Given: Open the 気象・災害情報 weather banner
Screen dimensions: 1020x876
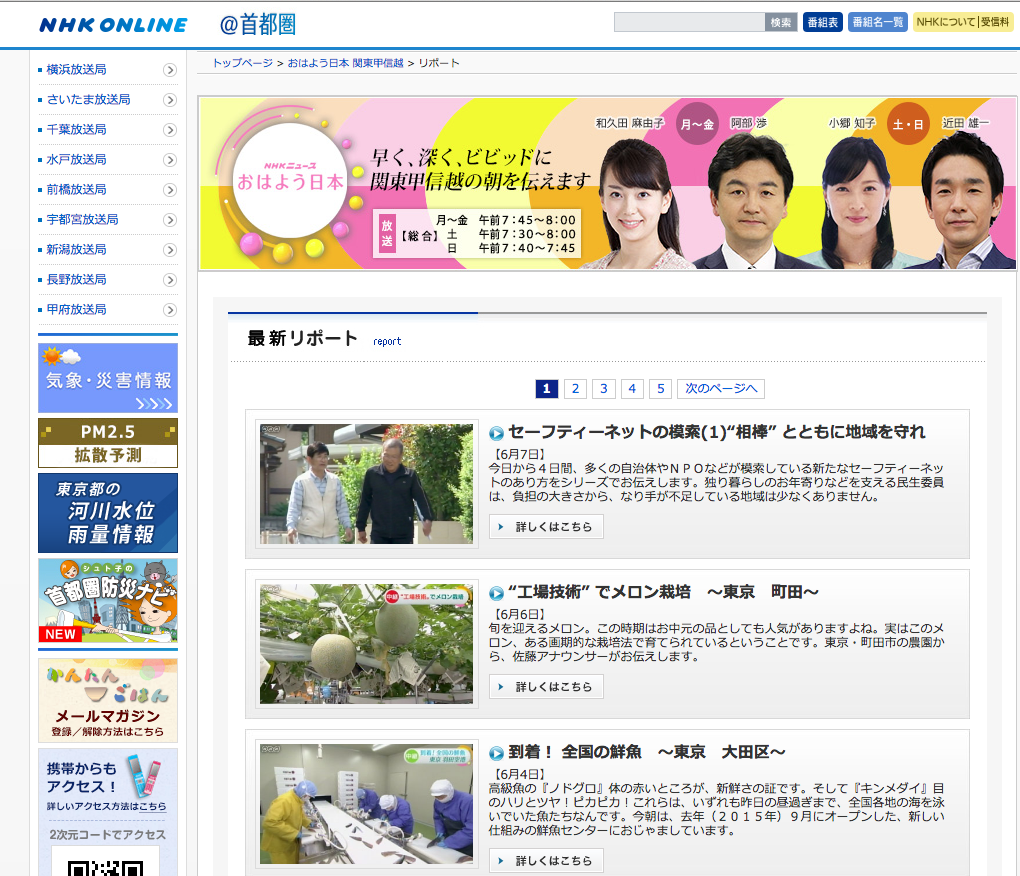Looking at the screenshot, I should [108, 378].
